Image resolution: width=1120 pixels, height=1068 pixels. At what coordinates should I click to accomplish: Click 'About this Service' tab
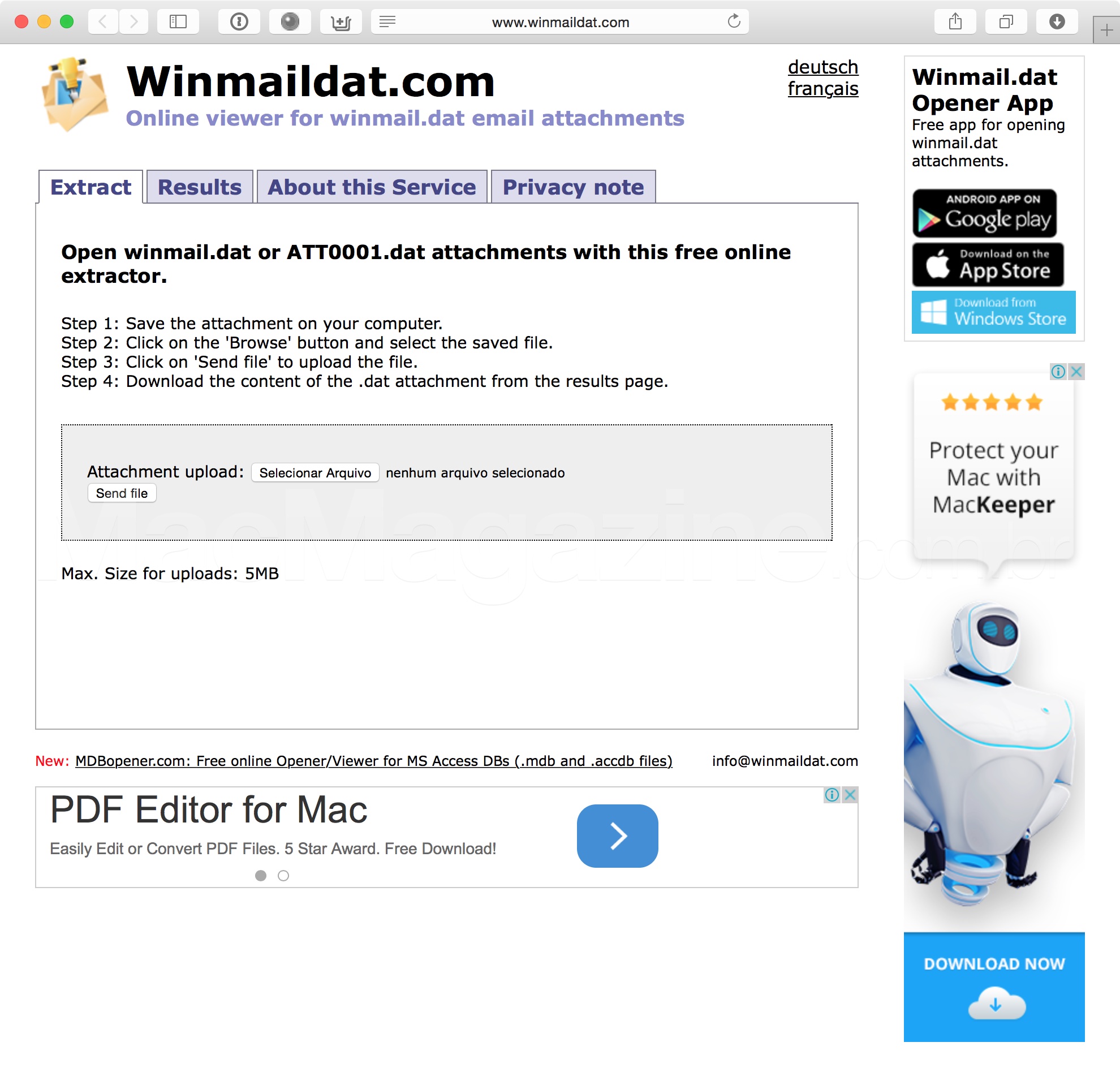click(370, 187)
